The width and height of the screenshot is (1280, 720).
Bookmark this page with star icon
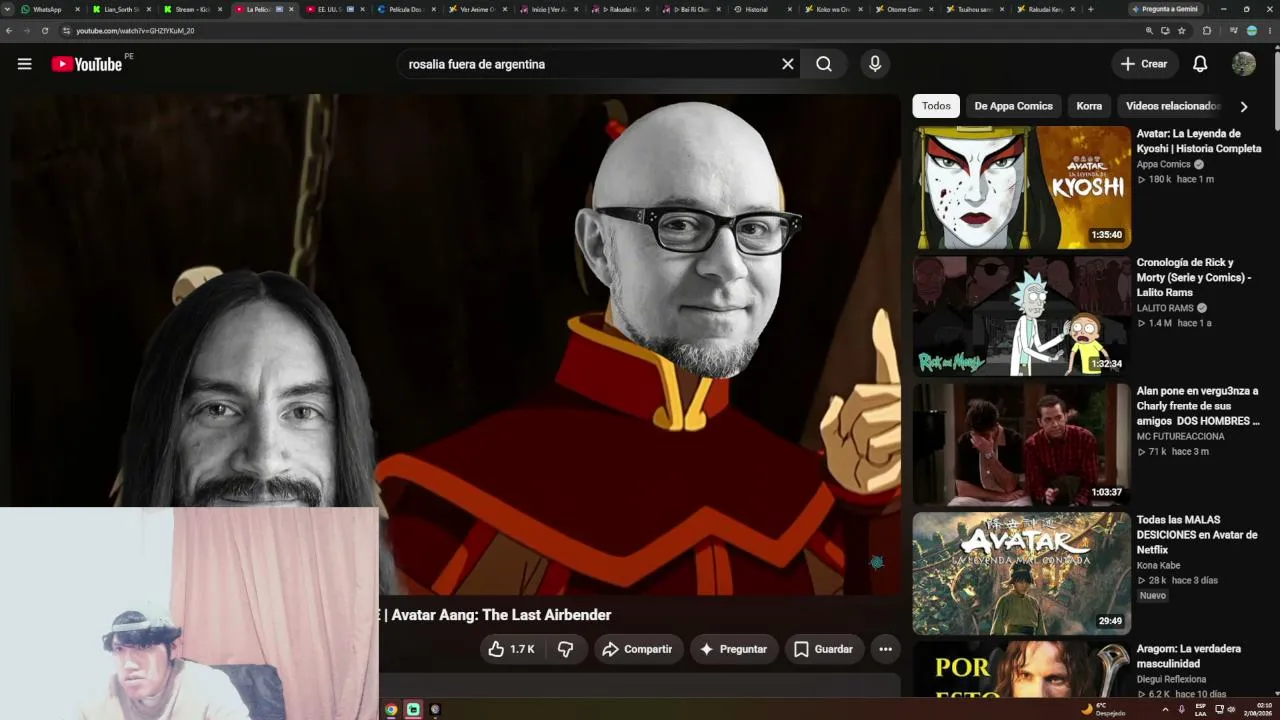click(x=1181, y=31)
